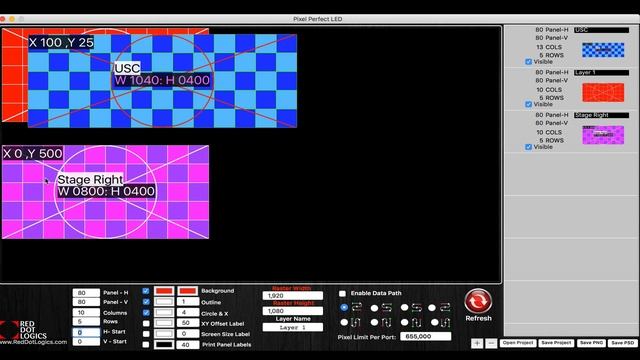
Task: Select the magenta Stage Right thumbnail
Action: 603,135
